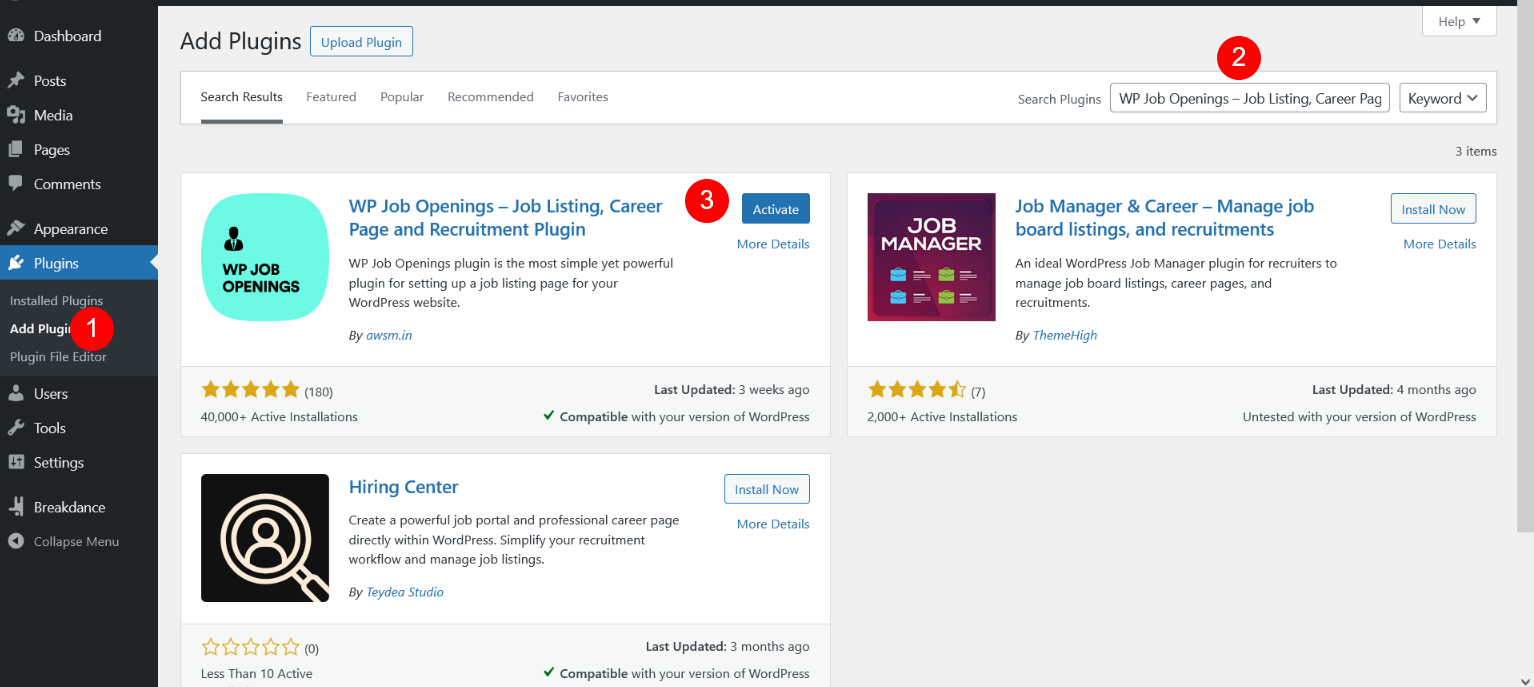Image resolution: width=1534 pixels, height=687 pixels.
Task: Click the '3 items' count text
Action: 1476,151
